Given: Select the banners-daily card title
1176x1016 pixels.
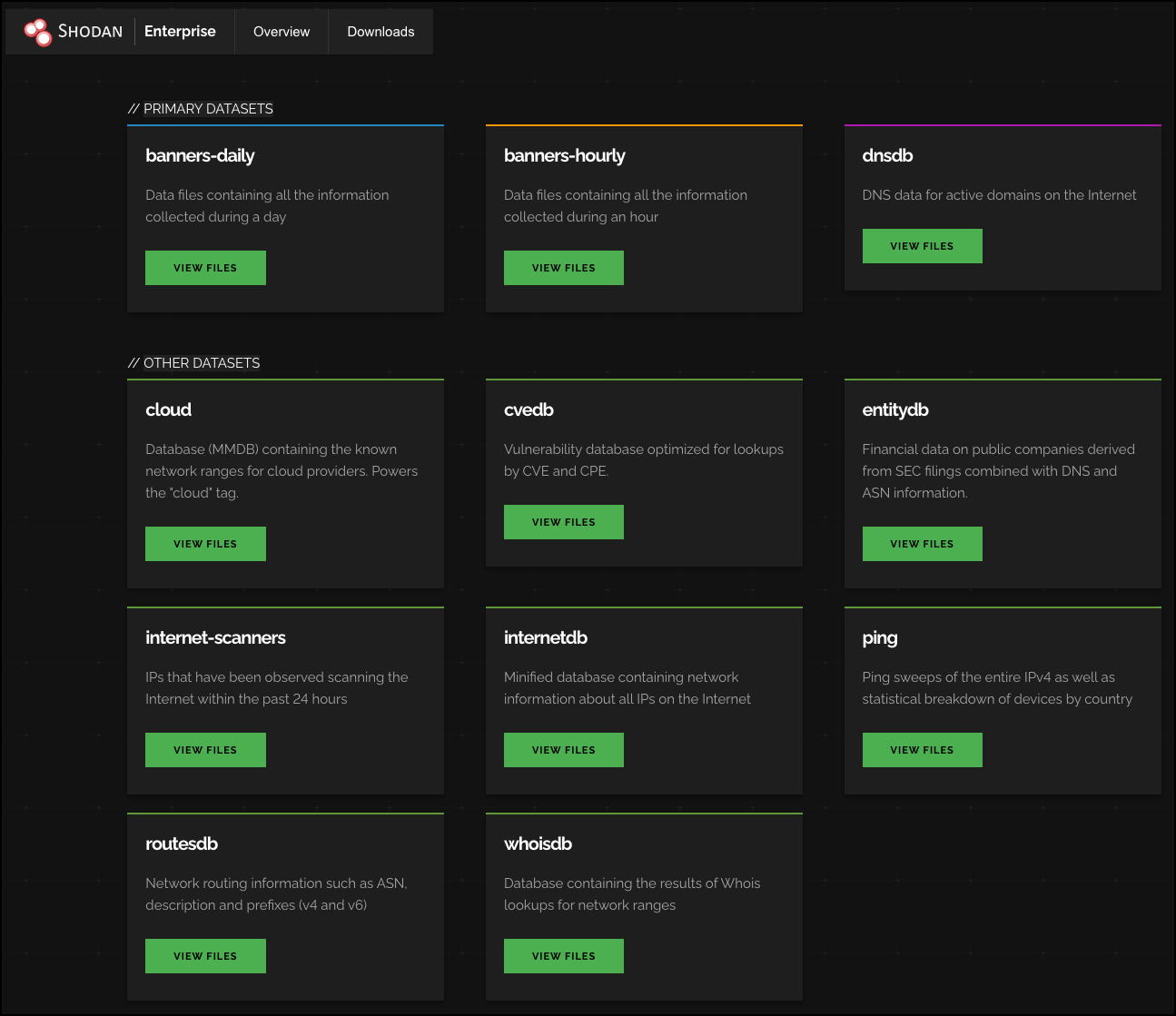Looking at the screenshot, I should tap(200, 155).
